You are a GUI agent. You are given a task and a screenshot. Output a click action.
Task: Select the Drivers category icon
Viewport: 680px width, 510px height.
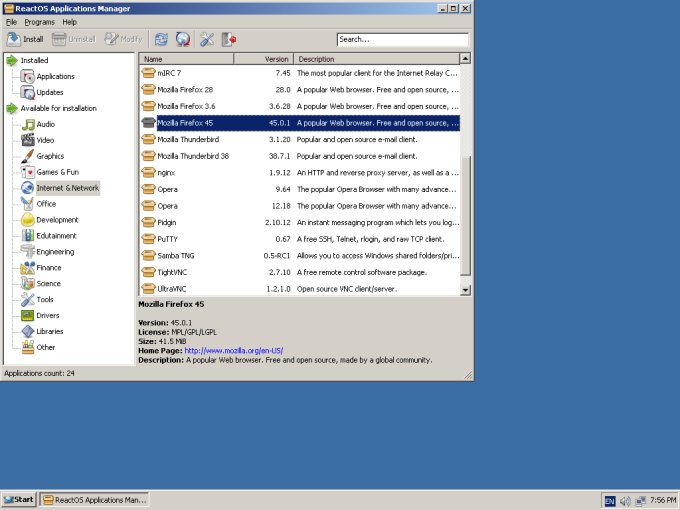click(28, 315)
